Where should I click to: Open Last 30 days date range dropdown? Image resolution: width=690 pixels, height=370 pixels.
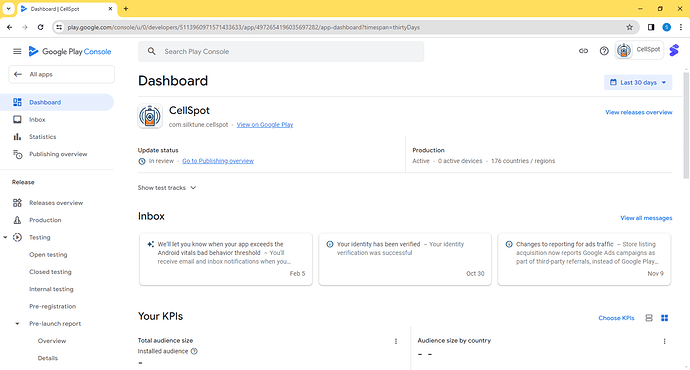[638, 82]
